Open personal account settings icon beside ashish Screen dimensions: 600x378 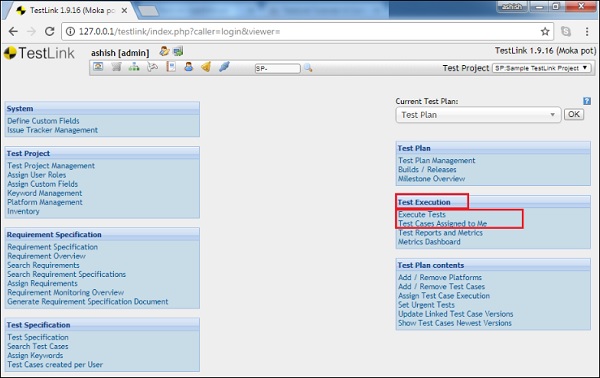[165, 51]
